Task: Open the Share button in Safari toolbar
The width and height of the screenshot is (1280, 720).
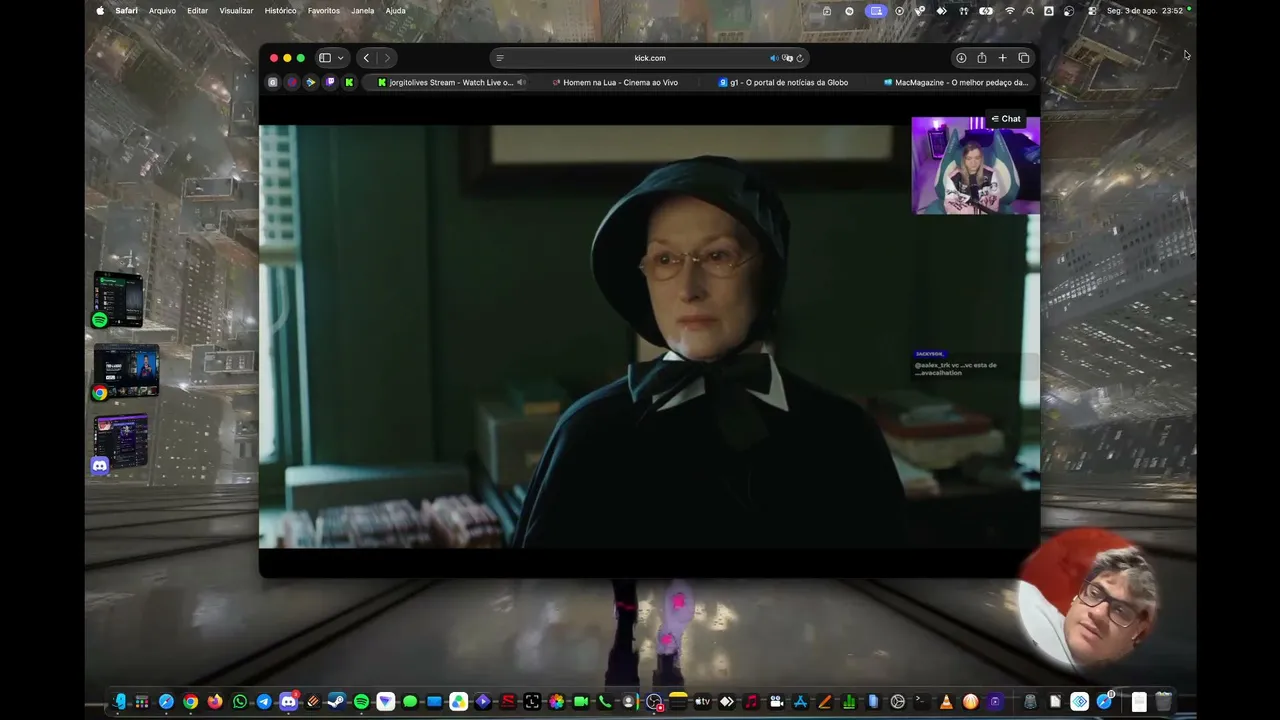Action: pyautogui.click(x=982, y=58)
